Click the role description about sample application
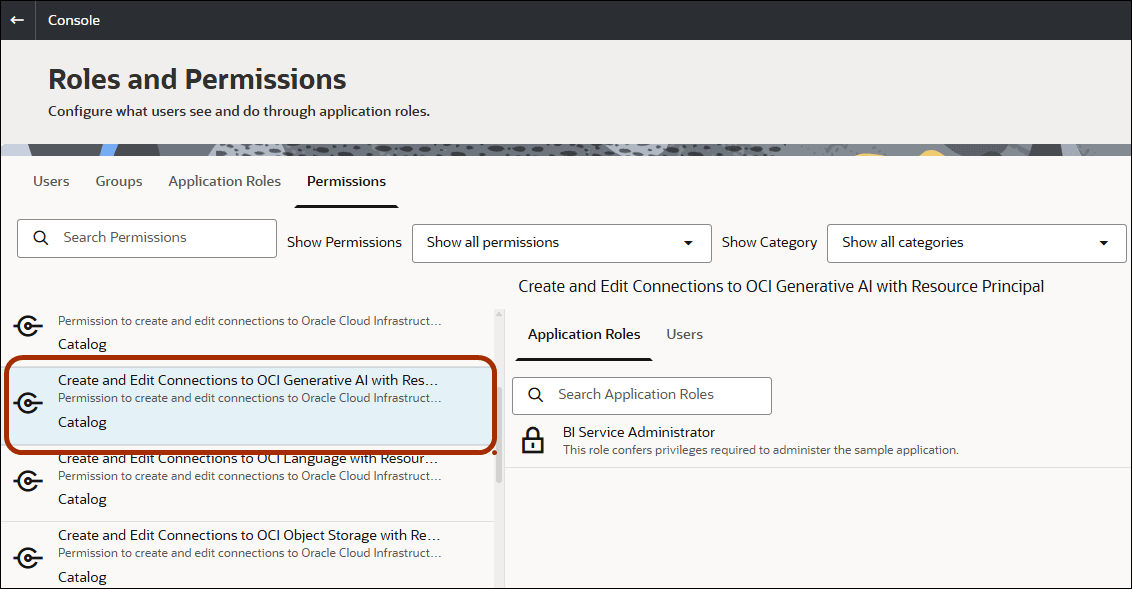This screenshot has height=589, width=1132. [761, 450]
